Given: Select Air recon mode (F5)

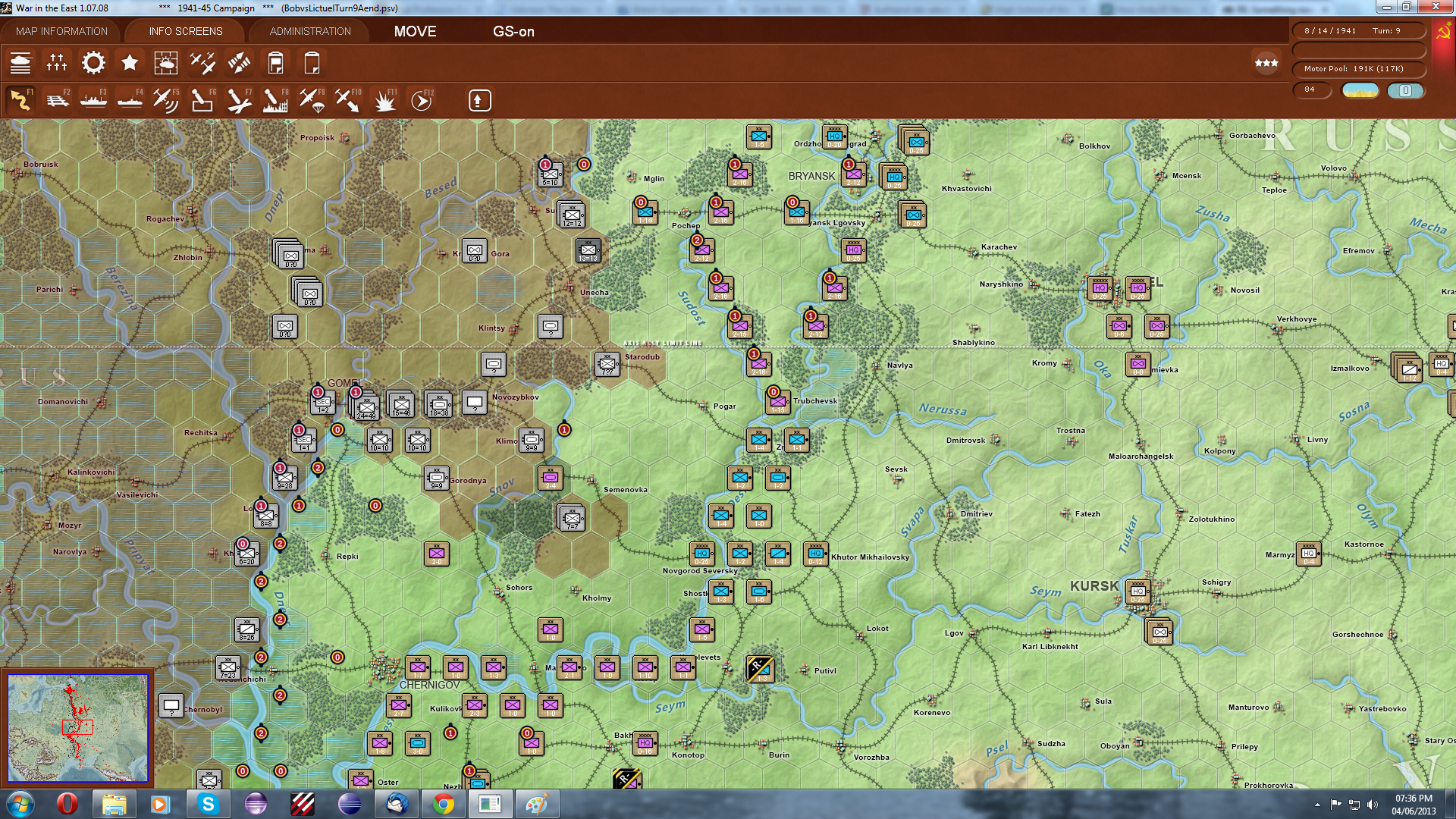Looking at the screenshot, I should coord(166,100).
